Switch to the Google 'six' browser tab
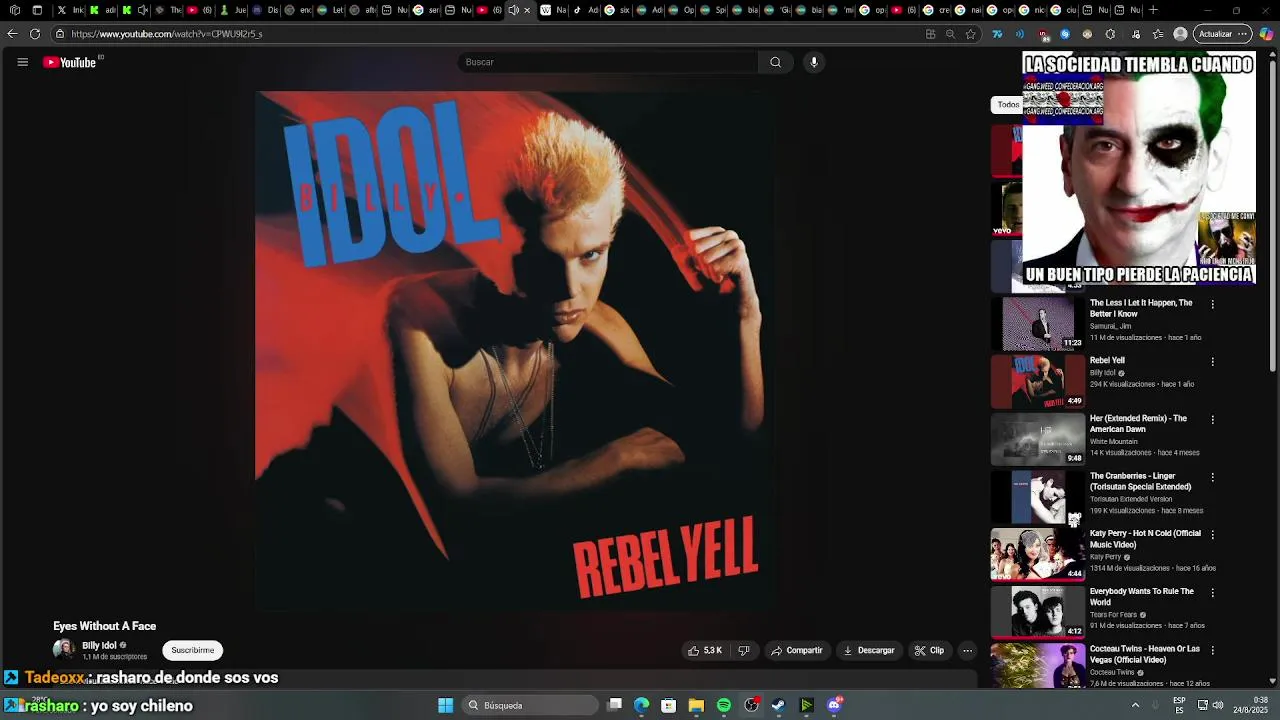Screen dimensions: 1280x720 click(x=617, y=10)
